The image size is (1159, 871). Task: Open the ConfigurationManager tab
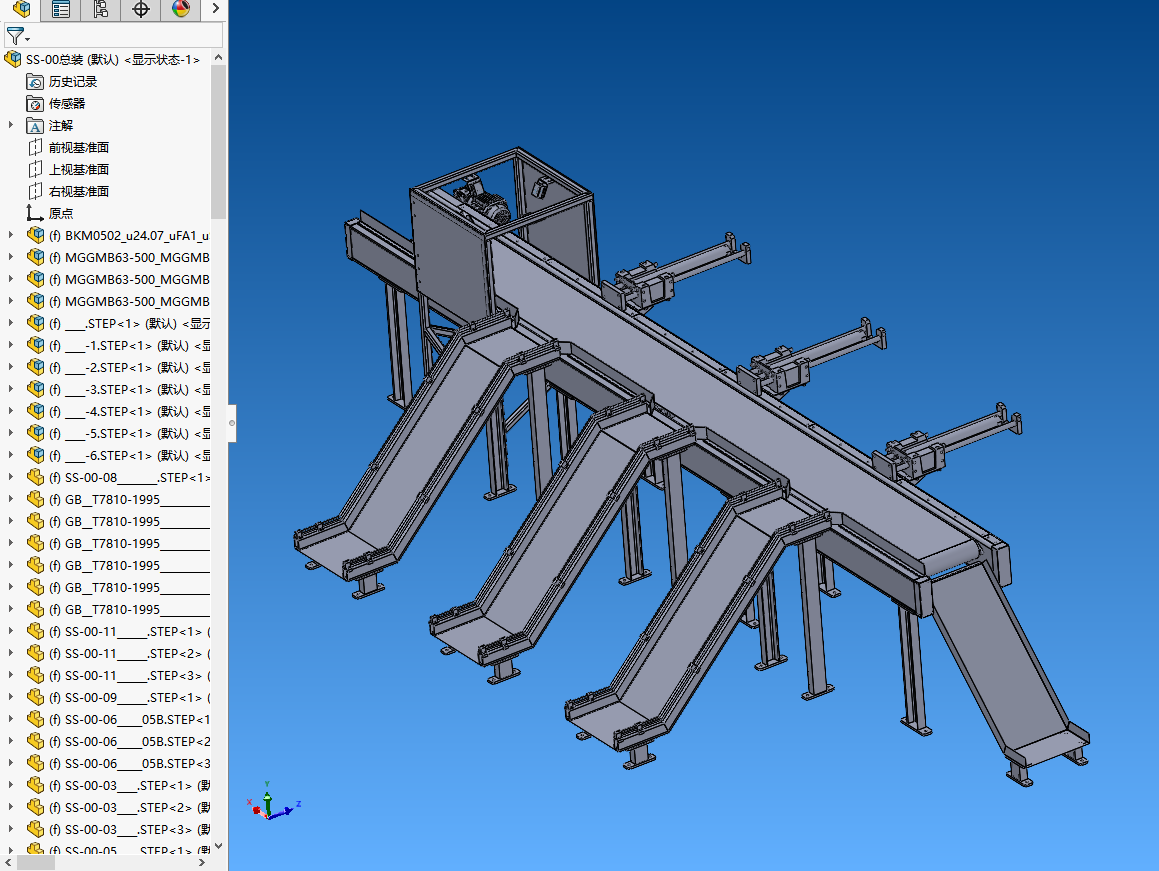(x=101, y=10)
